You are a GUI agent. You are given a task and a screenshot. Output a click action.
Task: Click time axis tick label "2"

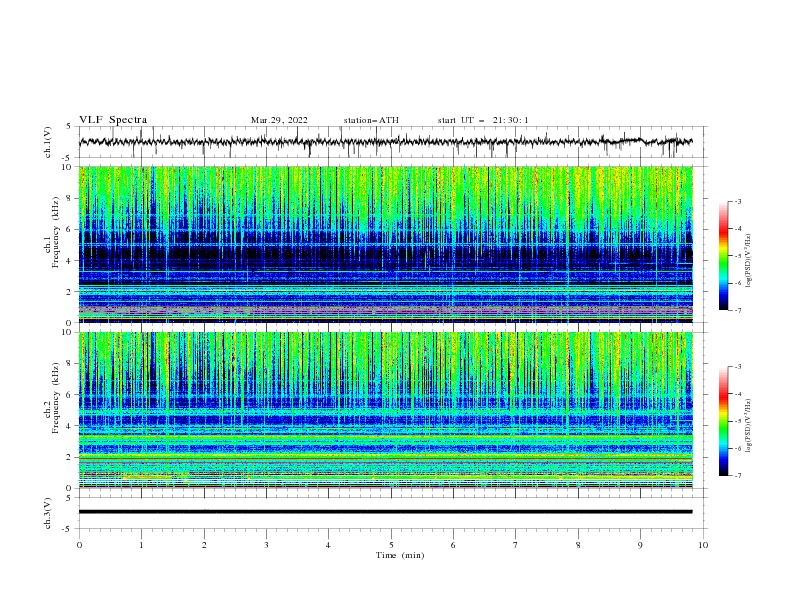(204, 545)
